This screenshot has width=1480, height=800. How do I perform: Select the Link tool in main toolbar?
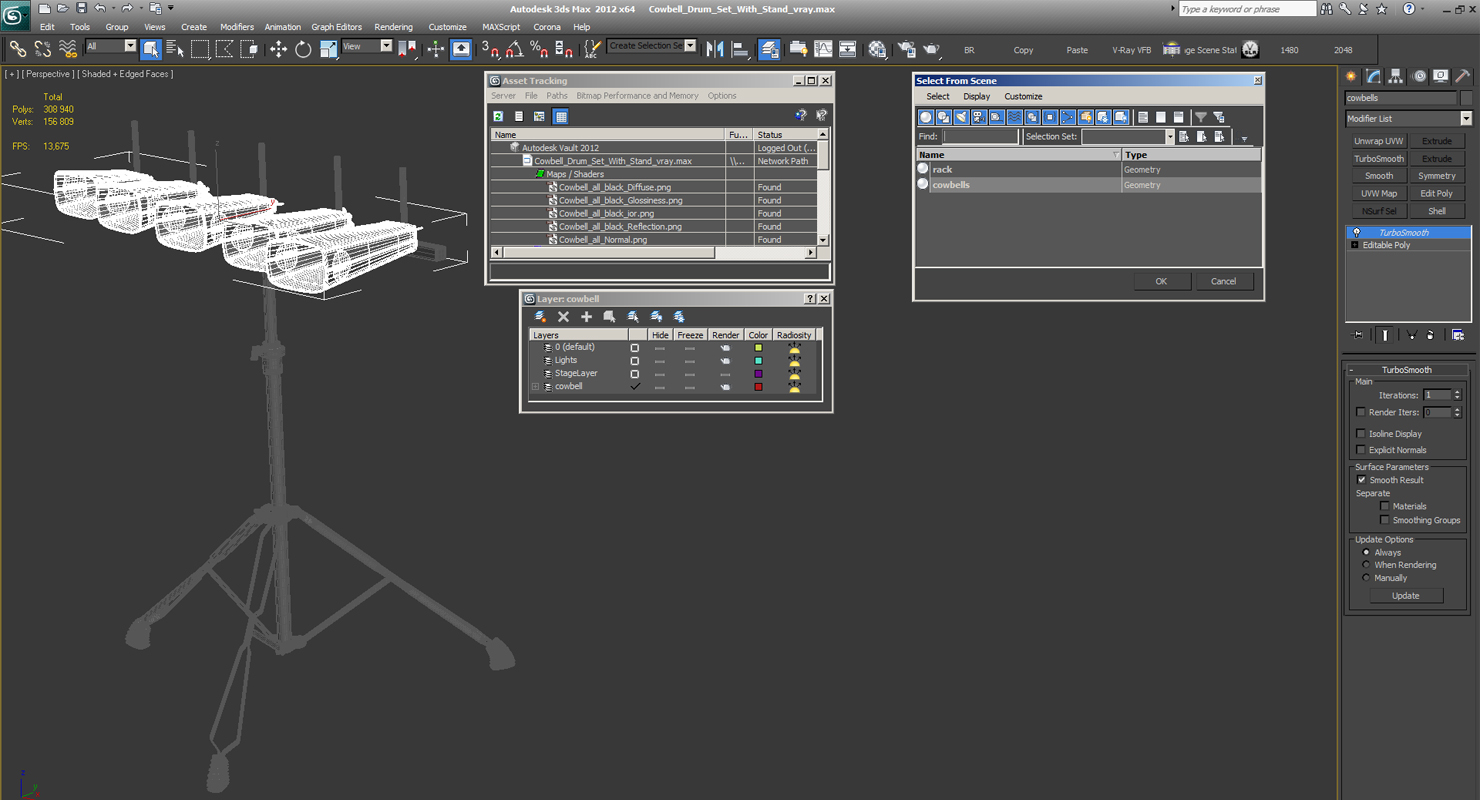17,48
